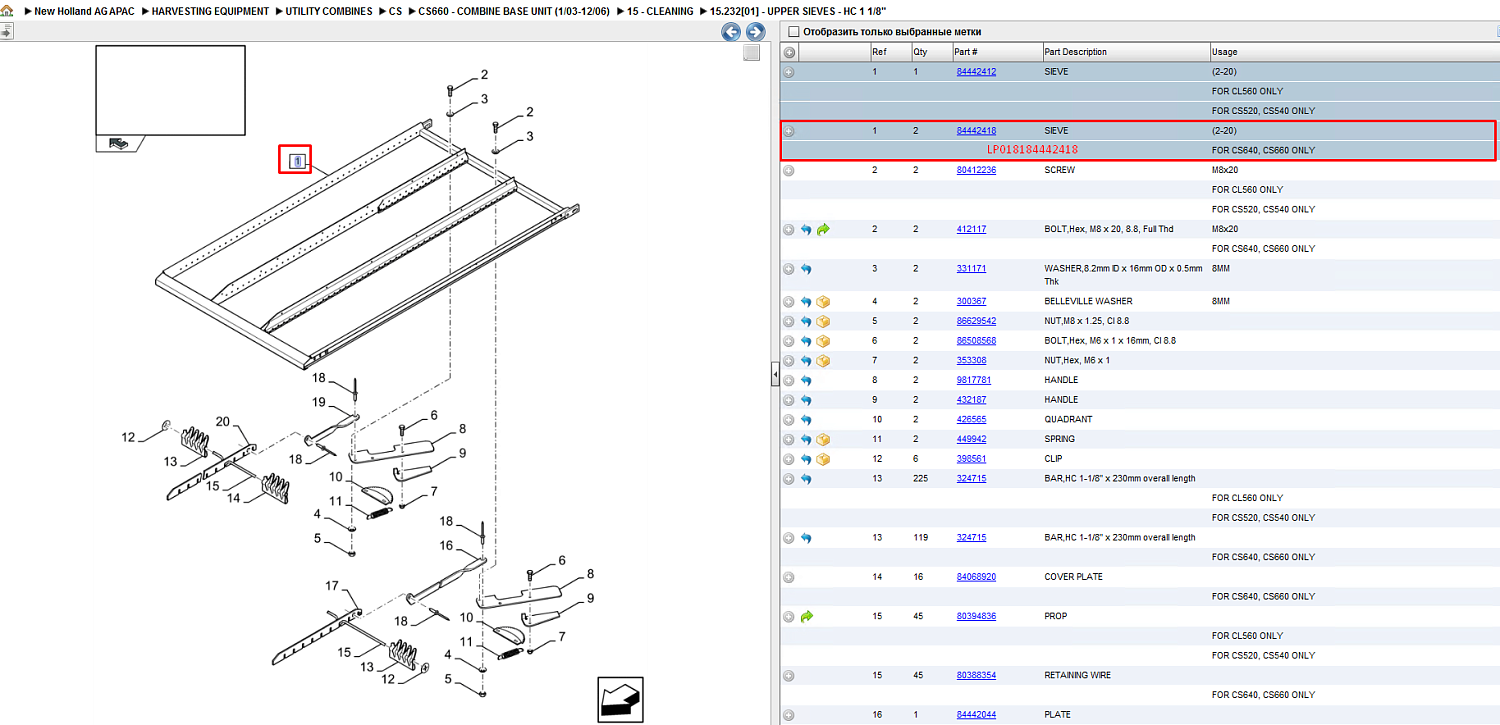1500x725 pixels.
Task: Expand the row for part 80412236
Action: tap(789, 170)
